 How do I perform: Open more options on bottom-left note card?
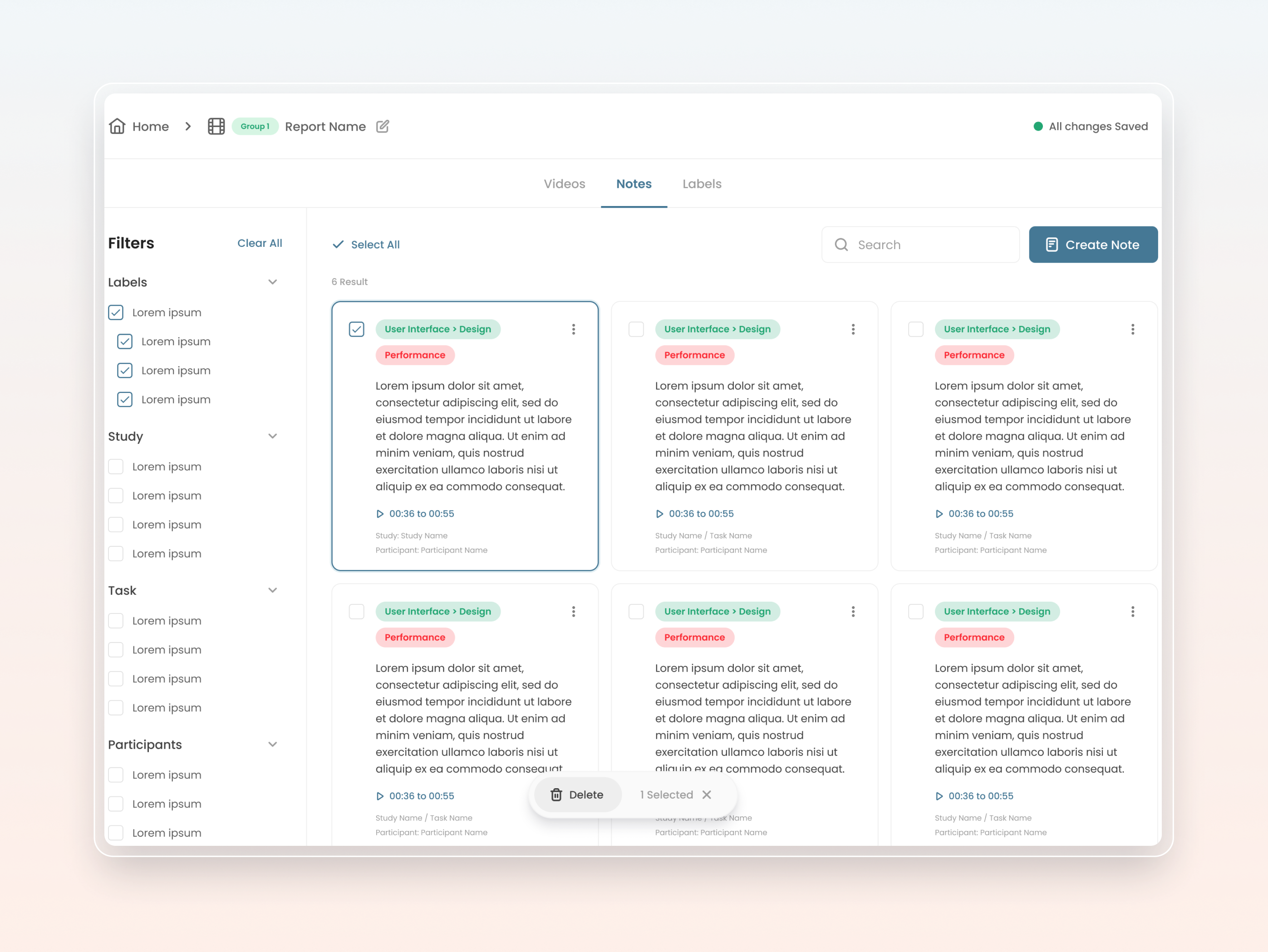point(573,612)
